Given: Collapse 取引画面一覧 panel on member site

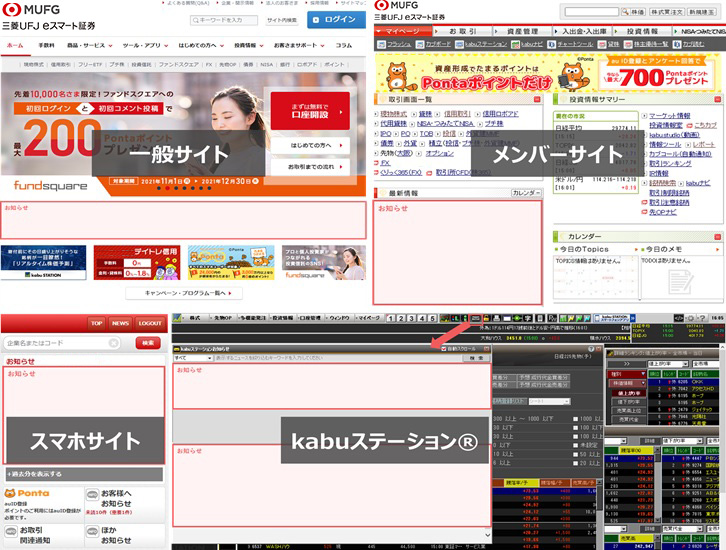Looking at the screenshot, I should pyautogui.click(x=537, y=99).
